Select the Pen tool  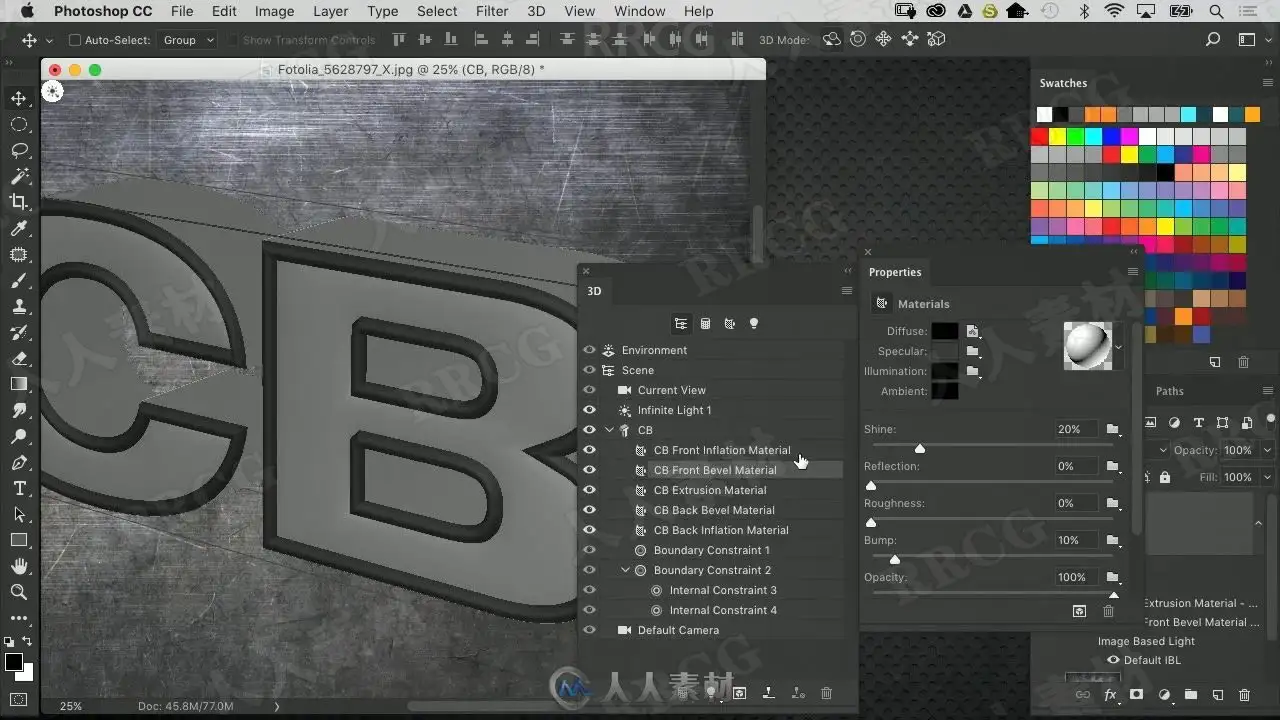19,463
